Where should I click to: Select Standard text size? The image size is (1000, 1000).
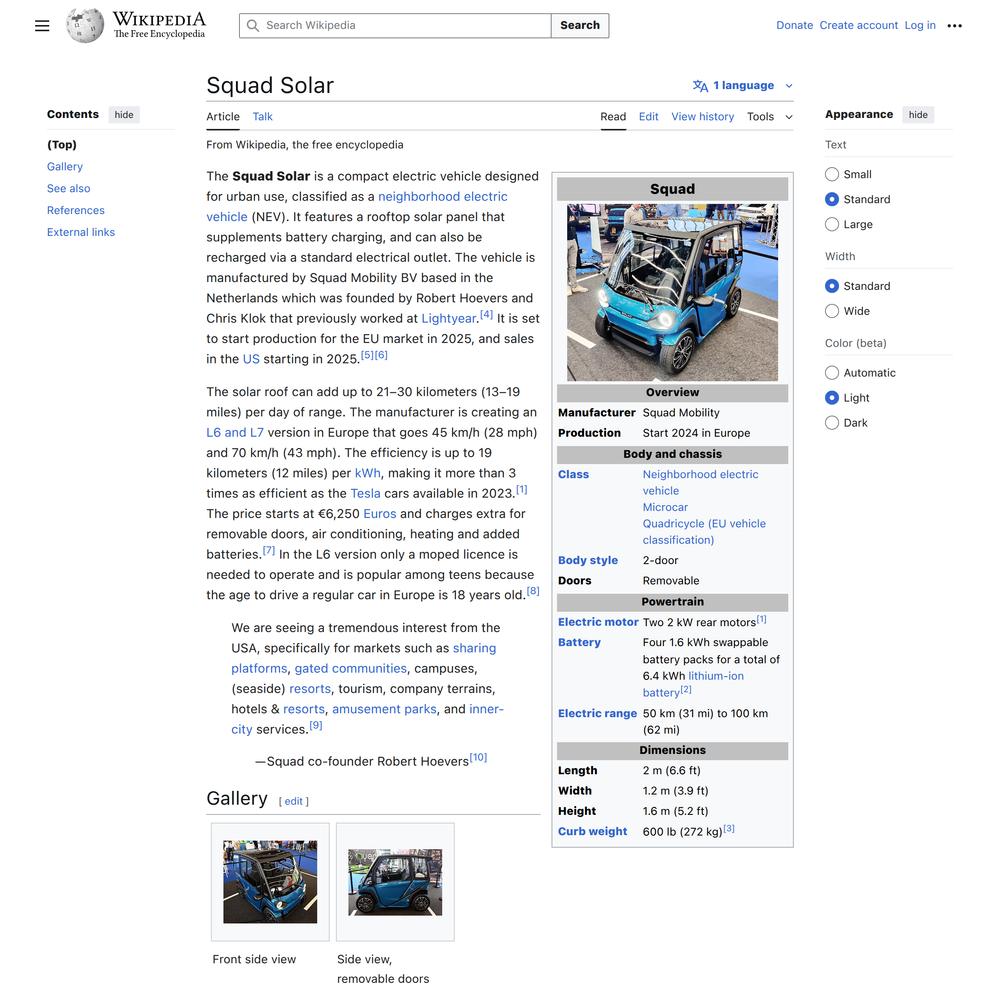[832, 199]
